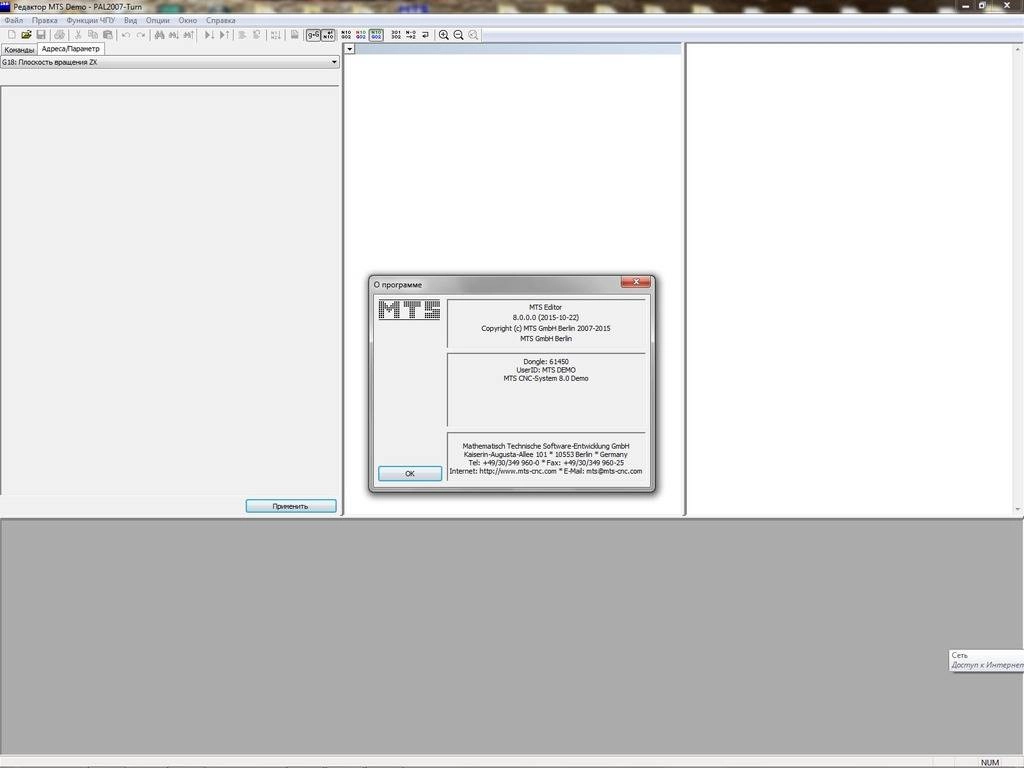Click the Сеть network tooltip

click(x=986, y=660)
